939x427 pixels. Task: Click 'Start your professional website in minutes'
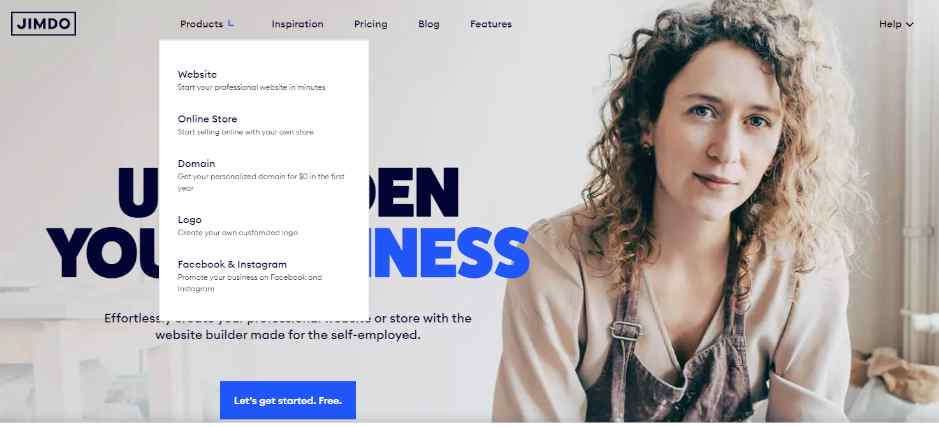pos(252,87)
